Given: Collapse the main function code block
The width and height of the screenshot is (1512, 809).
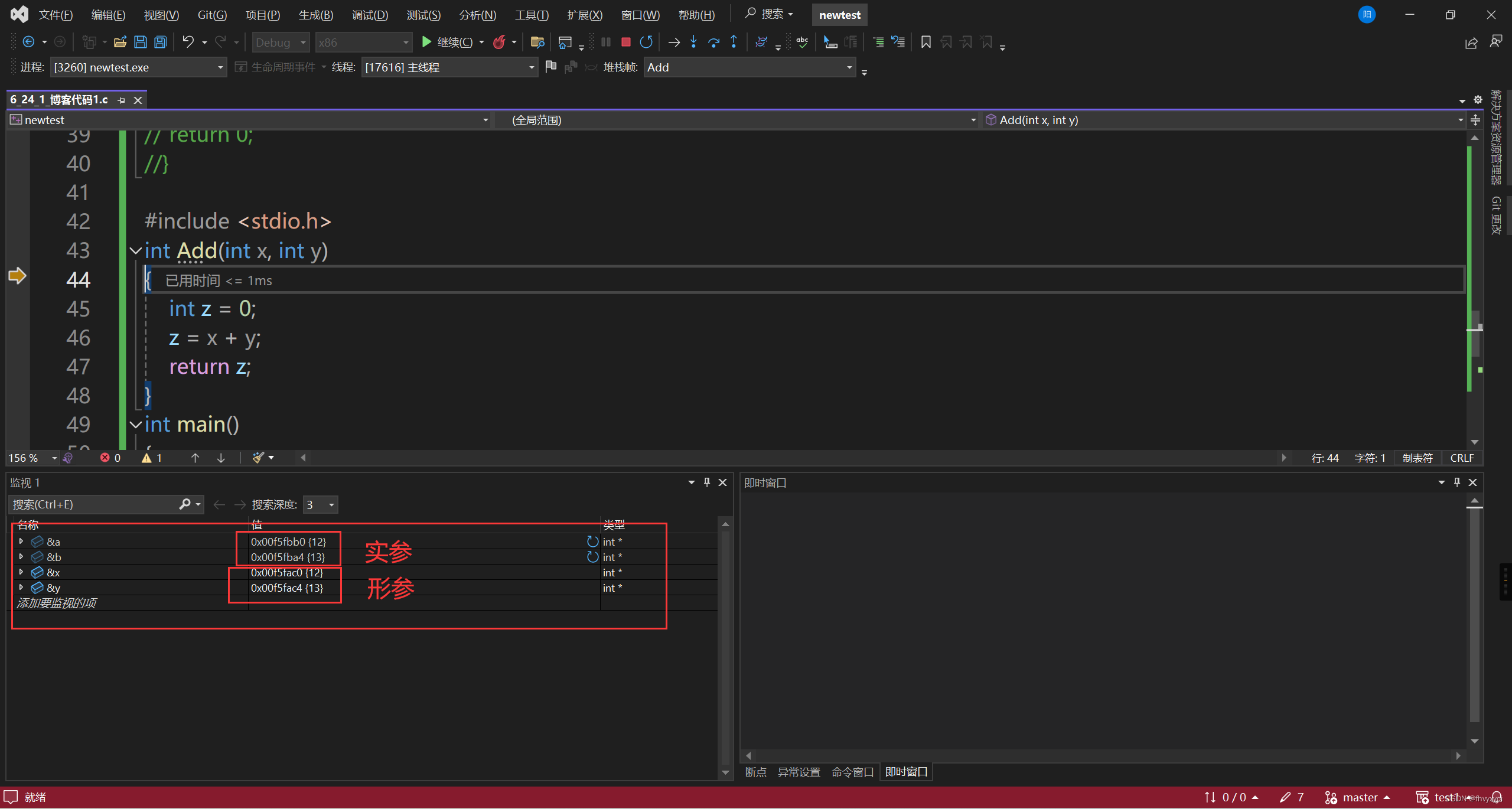Looking at the screenshot, I should coord(136,425).
